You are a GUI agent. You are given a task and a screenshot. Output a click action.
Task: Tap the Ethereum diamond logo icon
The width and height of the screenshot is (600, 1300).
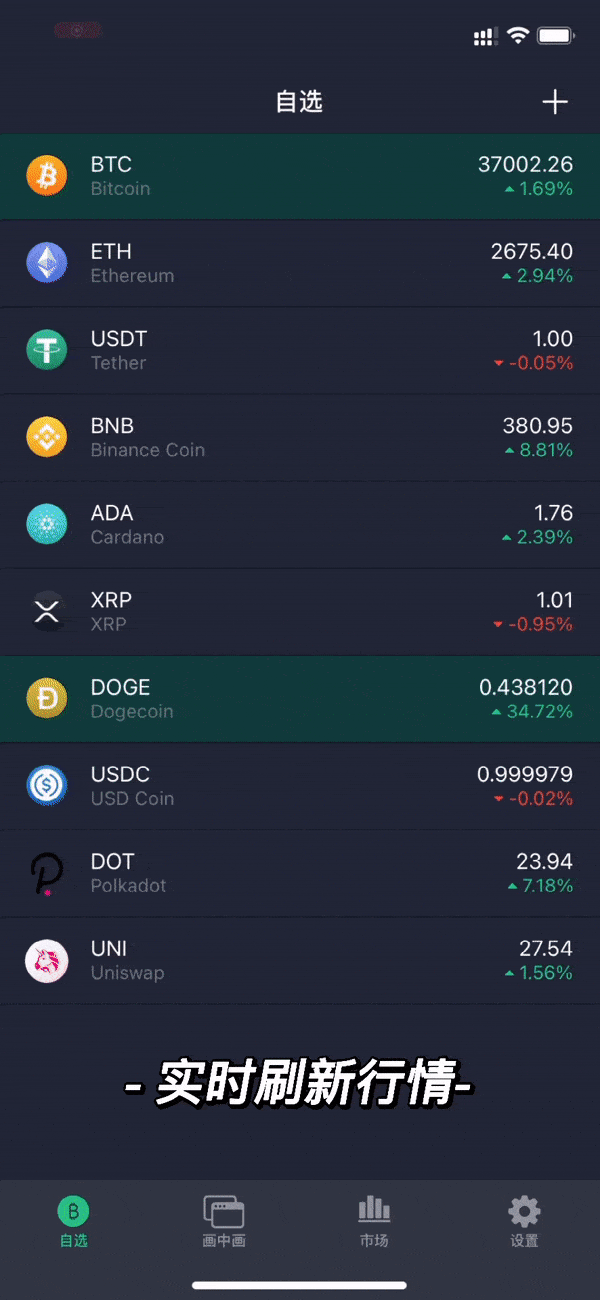pyautogui.click(x=46, y=263)
